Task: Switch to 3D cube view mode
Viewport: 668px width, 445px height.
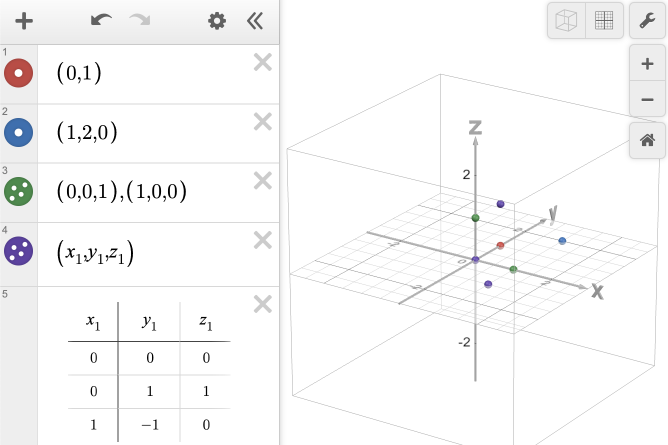Action: [566, 21]
